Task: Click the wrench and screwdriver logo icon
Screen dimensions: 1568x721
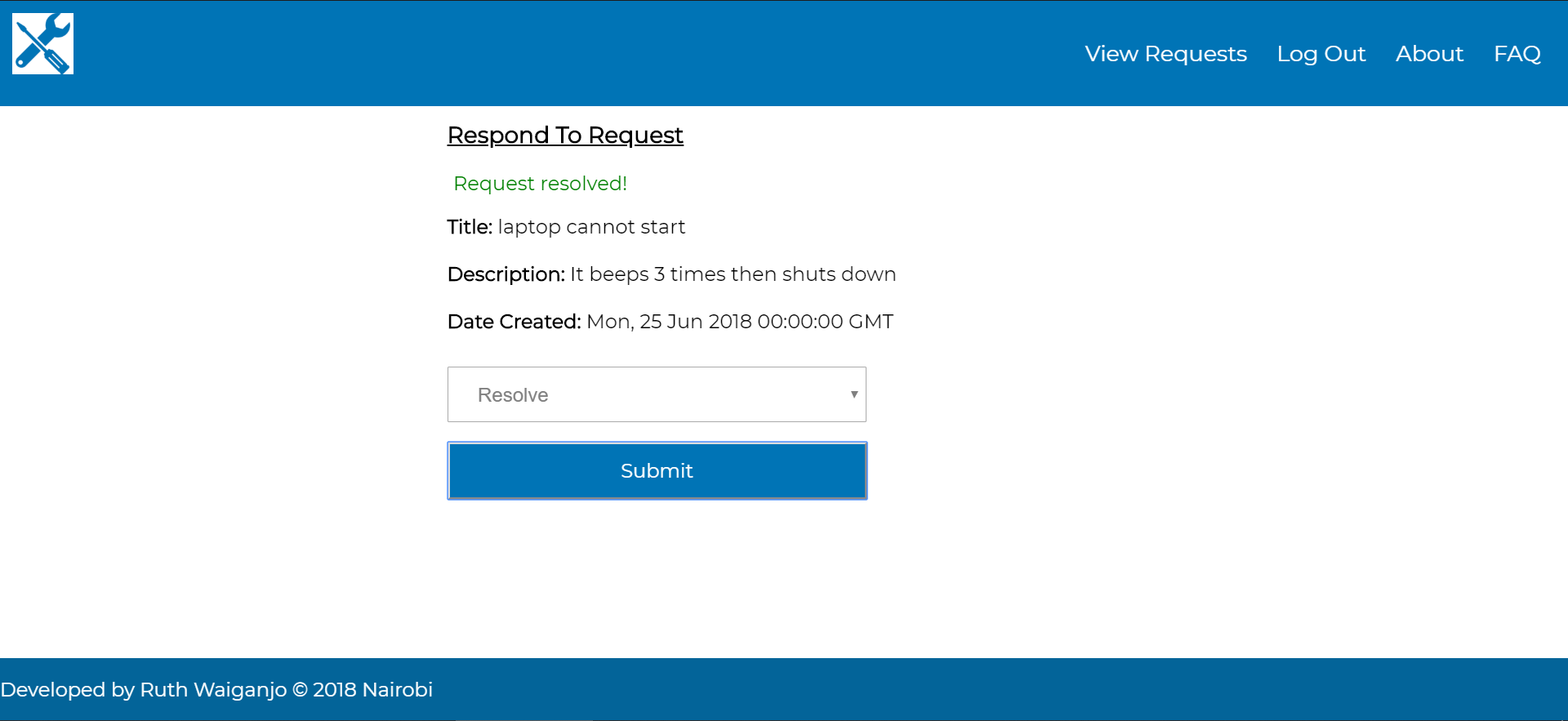Action: click(42, 43)
